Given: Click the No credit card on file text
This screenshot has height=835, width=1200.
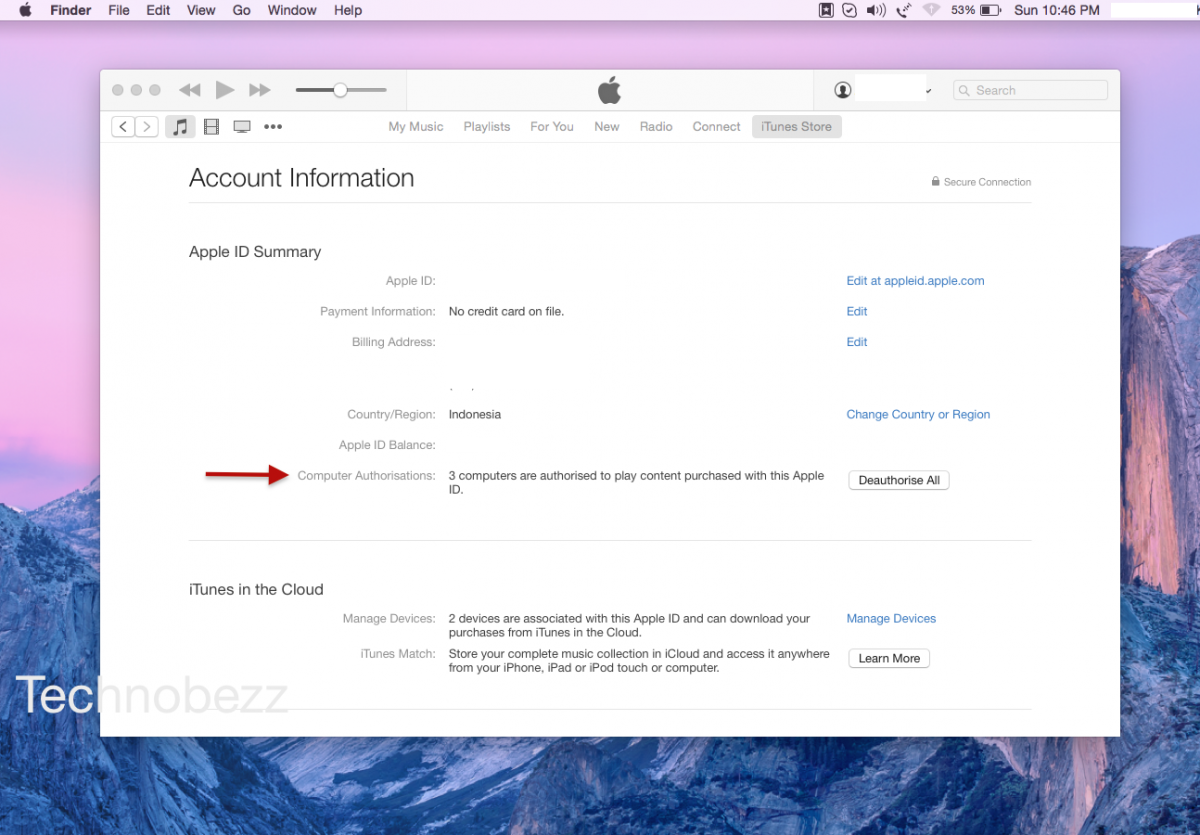Looking at the screenshot, I should point(506,311).
